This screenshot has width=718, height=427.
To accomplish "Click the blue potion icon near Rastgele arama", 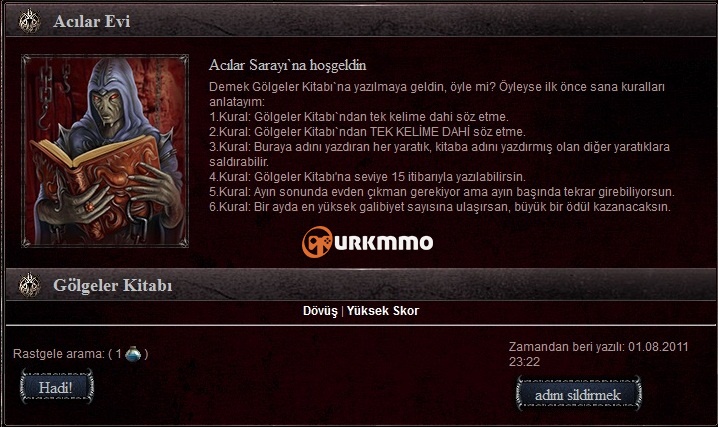I will pos(133,354).
